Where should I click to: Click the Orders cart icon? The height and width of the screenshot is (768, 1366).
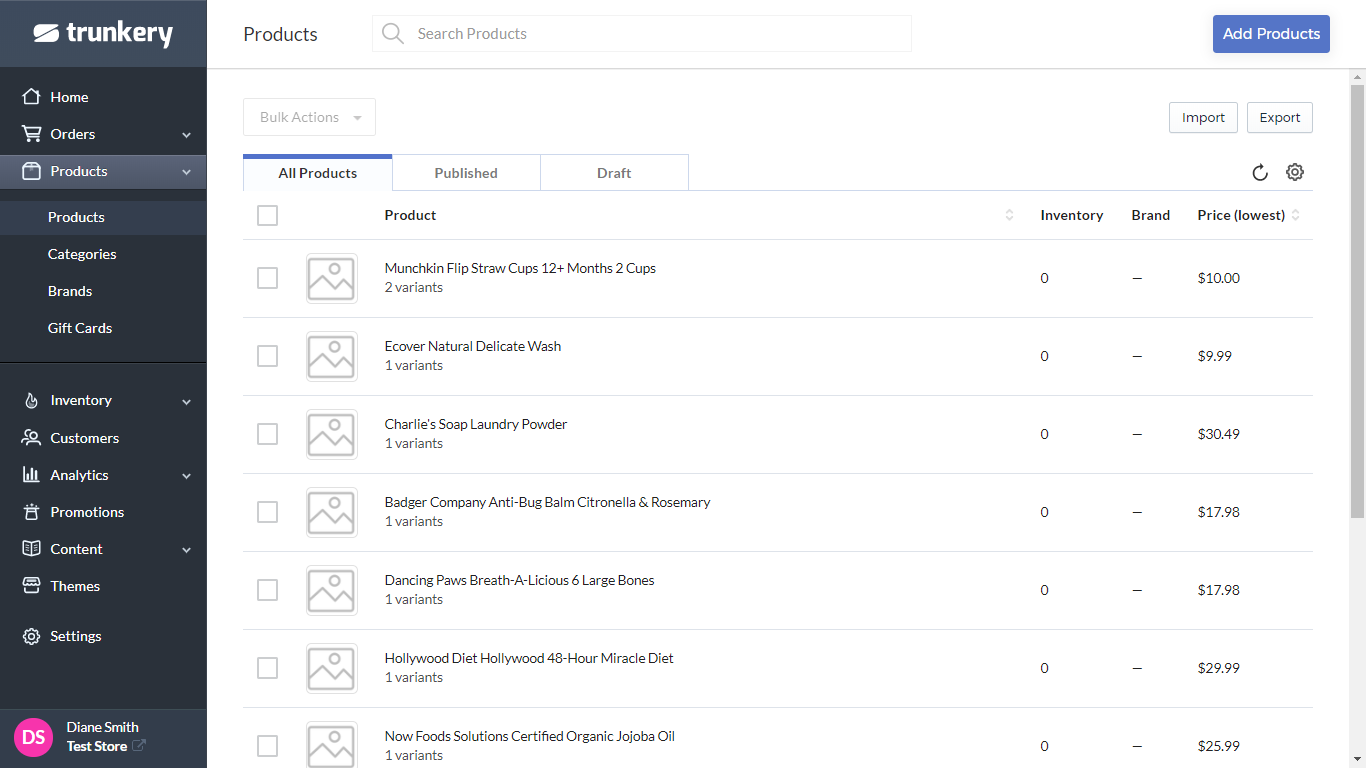point(31,134)
